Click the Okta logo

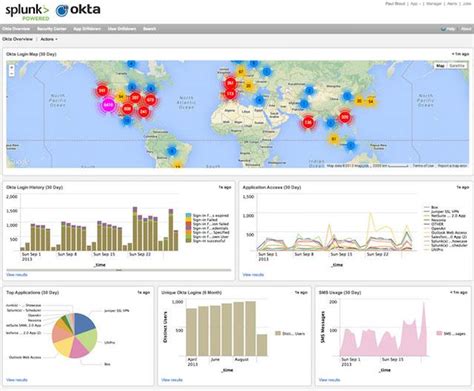pos(78,10)
